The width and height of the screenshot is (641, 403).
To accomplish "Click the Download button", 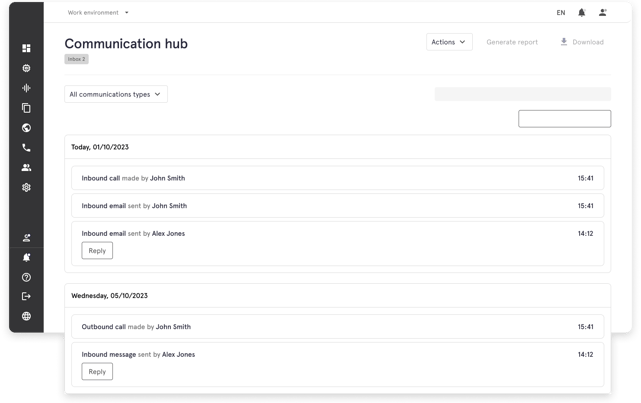I will pos(582,42).
